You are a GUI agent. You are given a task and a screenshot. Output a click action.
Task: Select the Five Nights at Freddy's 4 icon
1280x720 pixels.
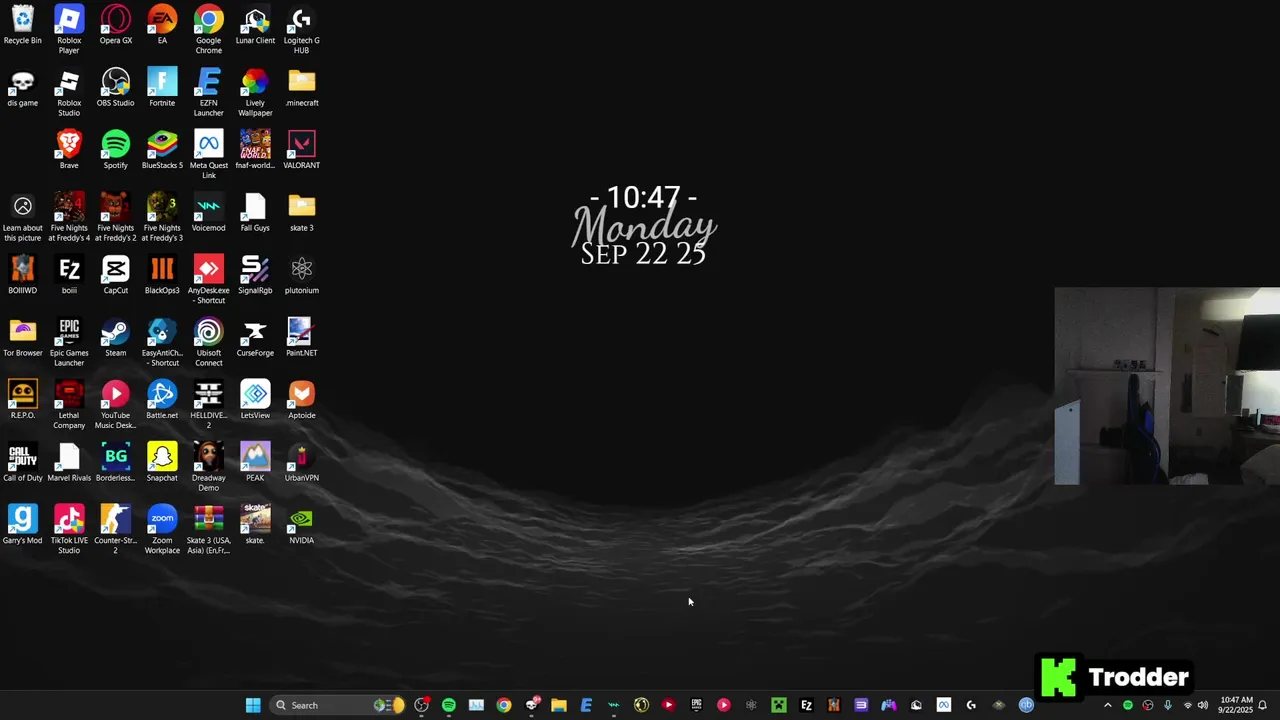pos(69,217)
